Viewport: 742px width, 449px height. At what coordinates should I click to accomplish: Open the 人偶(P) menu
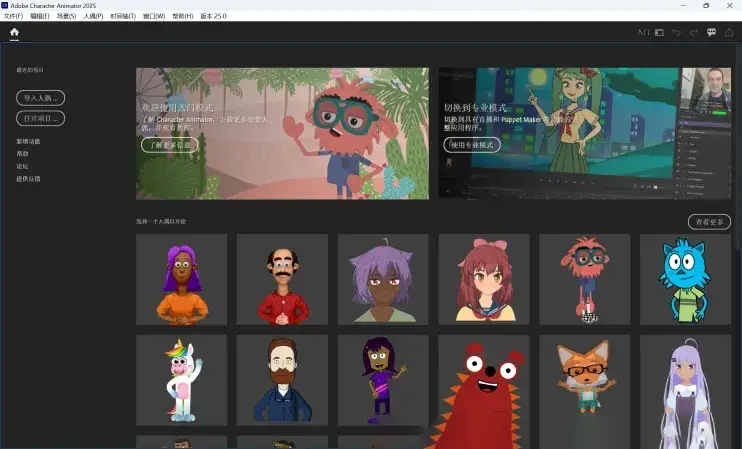(x=93, y=17)
